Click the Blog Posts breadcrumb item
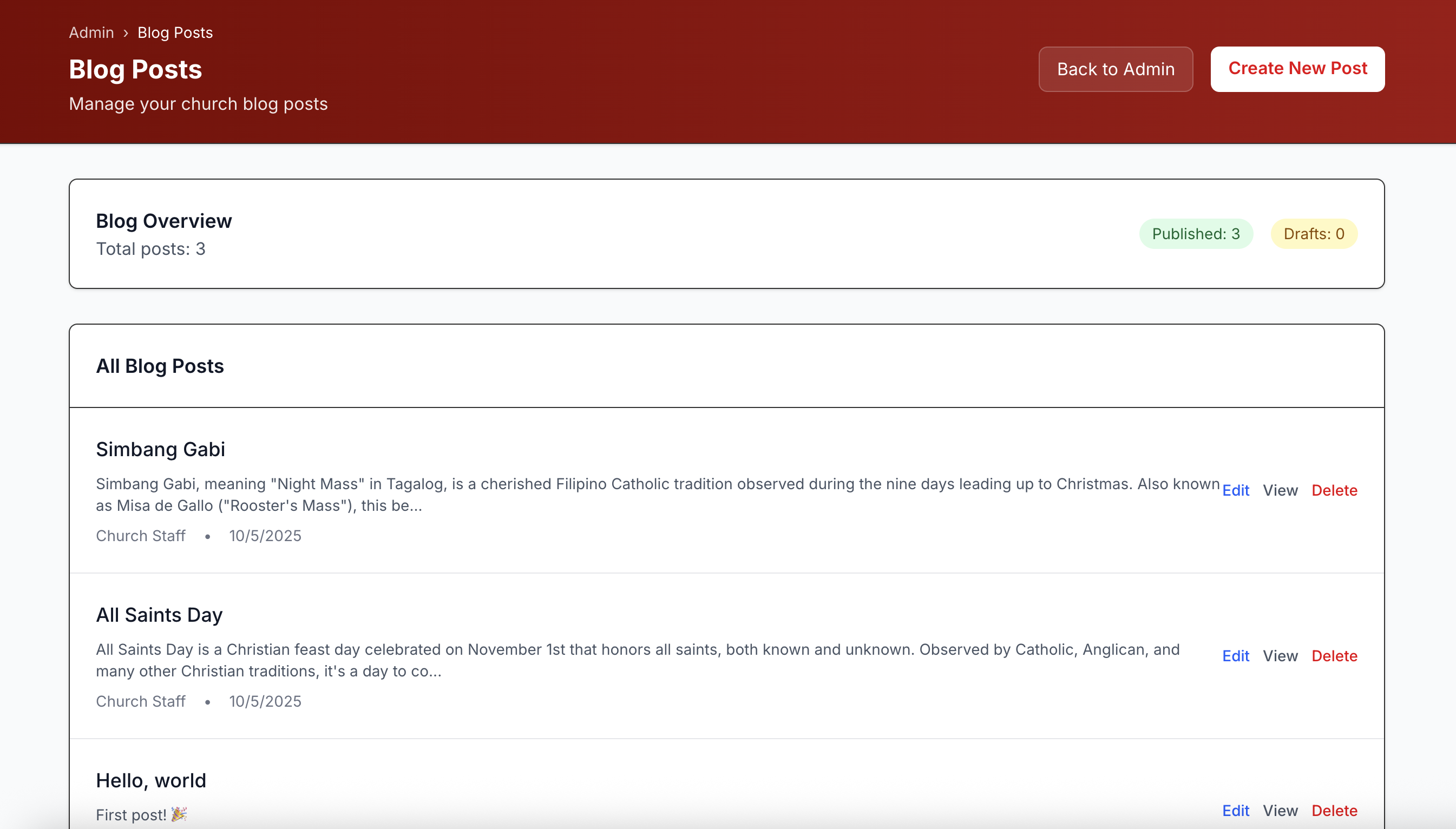1456x829 pixels. pos(175,32)
